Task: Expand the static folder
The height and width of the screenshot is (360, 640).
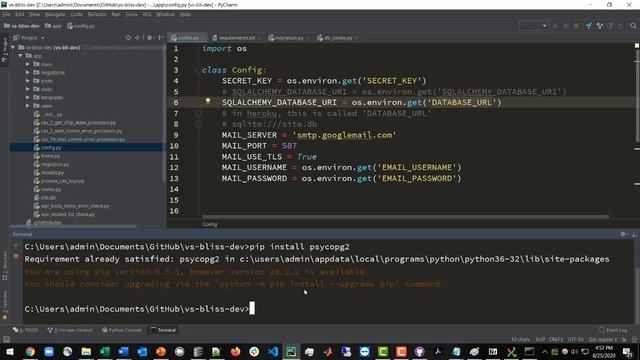Action: 28,89
